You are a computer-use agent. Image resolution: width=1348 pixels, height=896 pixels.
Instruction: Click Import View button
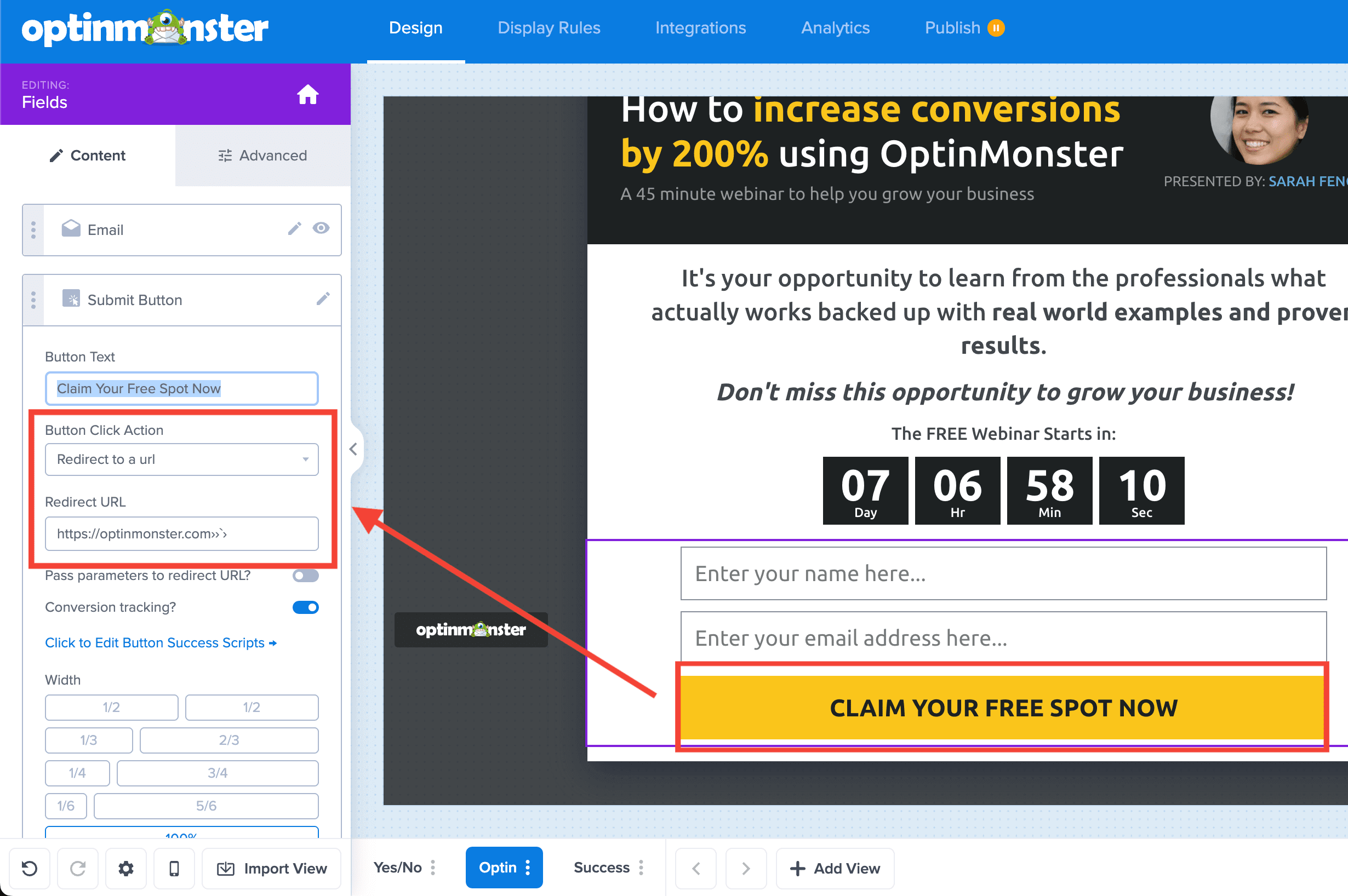tap(272, 869)
